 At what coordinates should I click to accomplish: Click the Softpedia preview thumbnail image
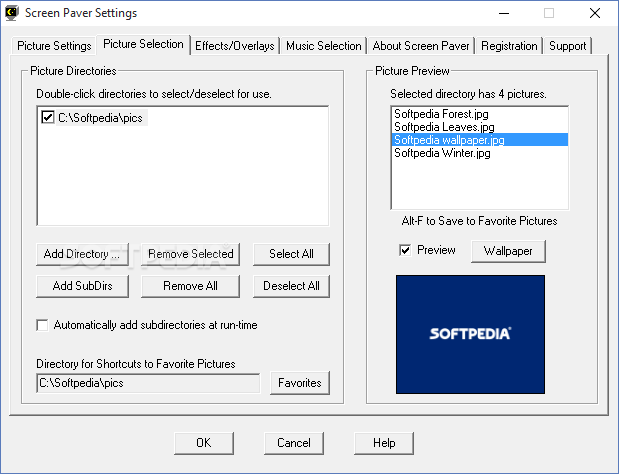click(470, 334)
